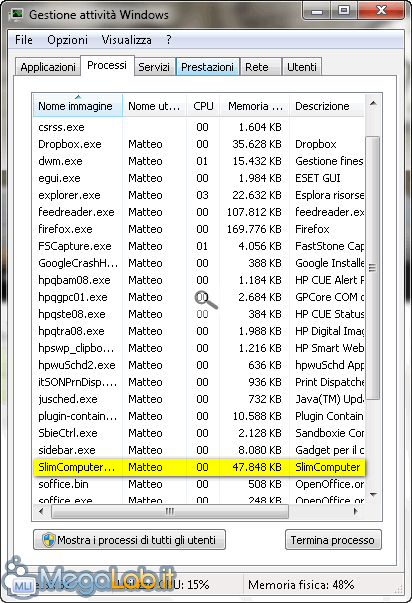Click Mostra i processi di tutti gli utenti
The image size is (412, 603).
[x=129, y=540]
